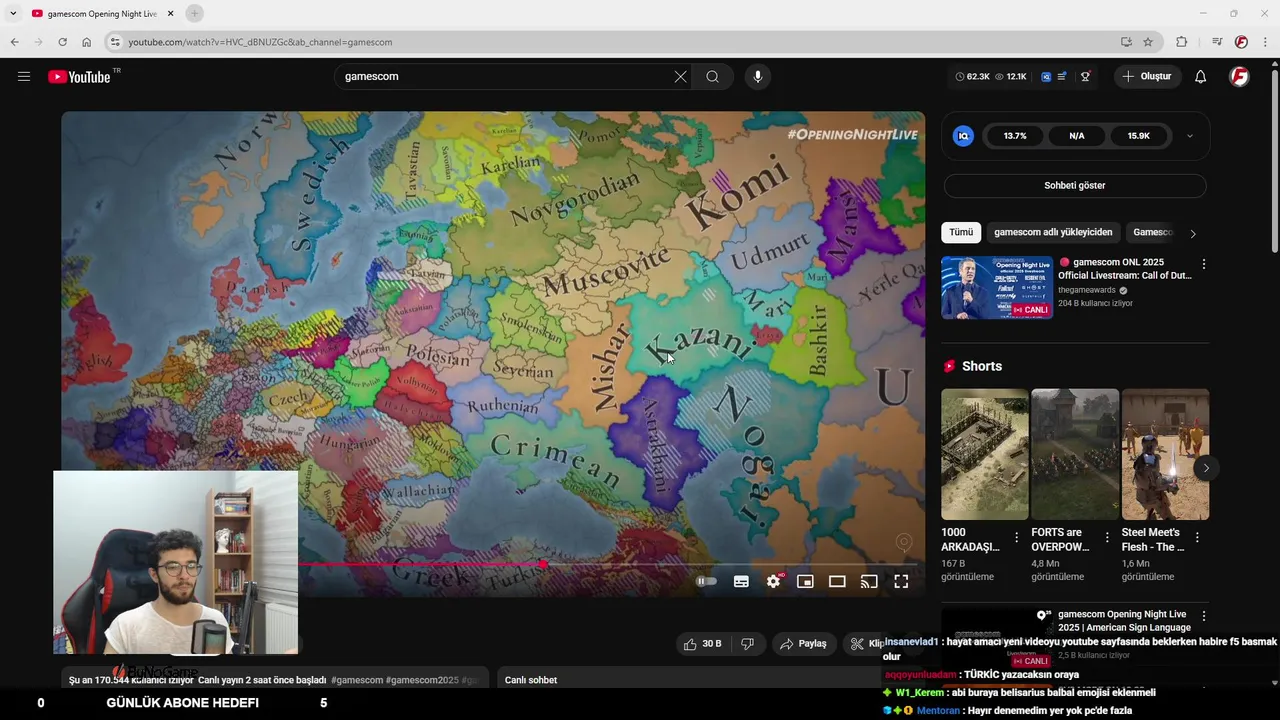Open options for FORTS are OVERPOW short
1280x720 pixels.
(x=1107, y=537)
